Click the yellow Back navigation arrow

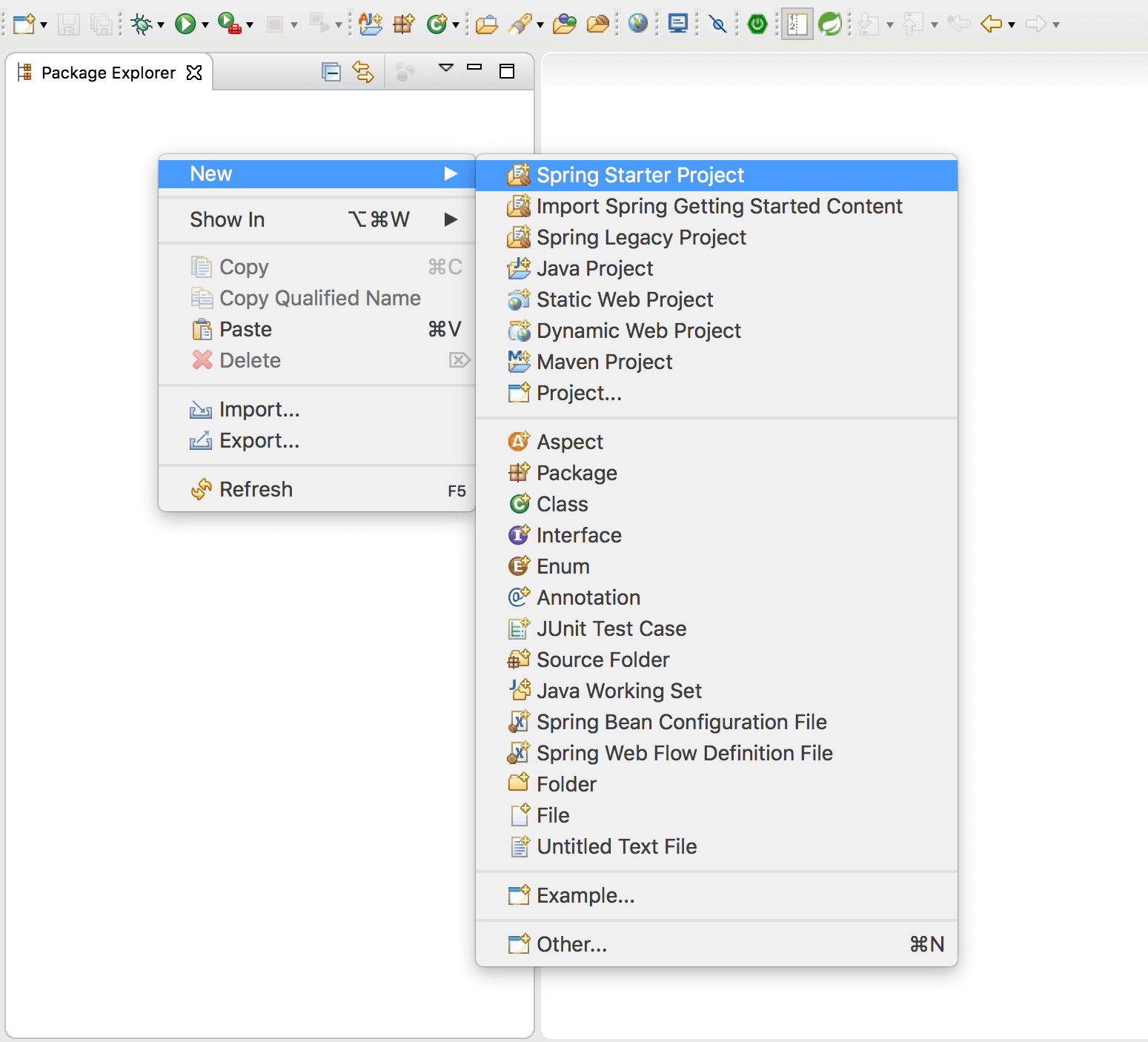click(991, 24)
